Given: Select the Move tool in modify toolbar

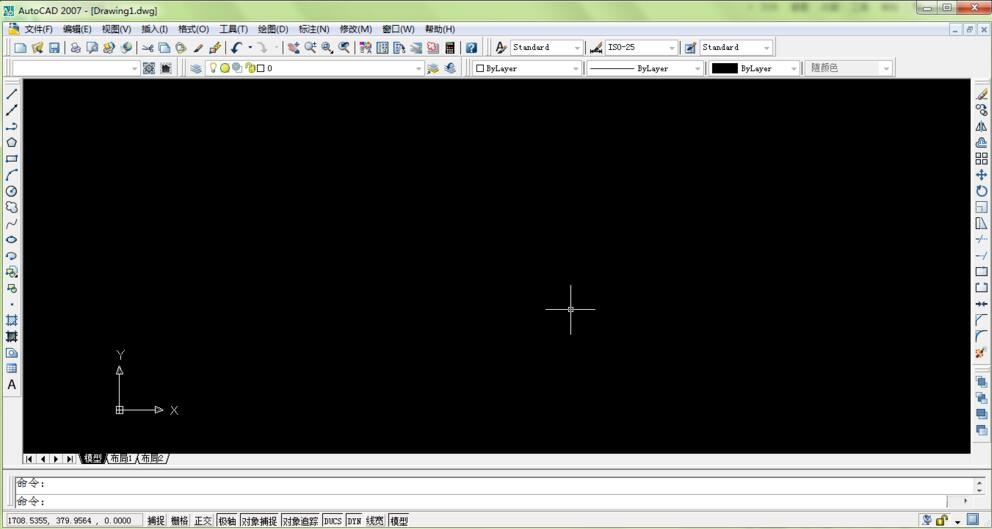Looking at the screenshot, I should (x=981, y=175).
